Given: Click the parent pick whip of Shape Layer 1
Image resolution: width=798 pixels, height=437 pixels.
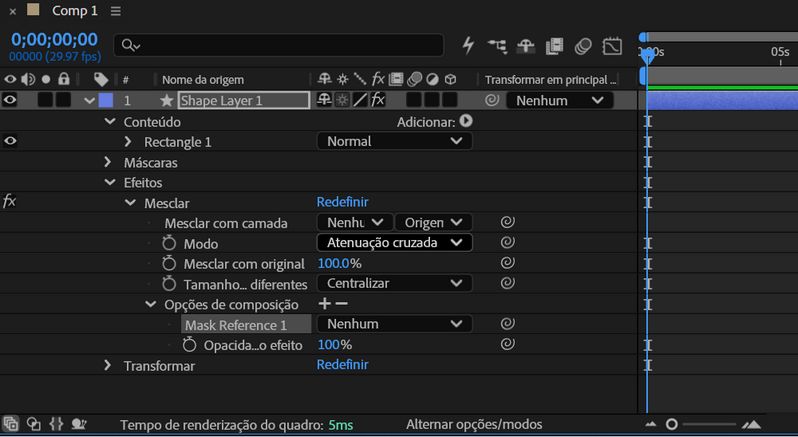Looking at the screenshot, I should click(x=492, y=100).
